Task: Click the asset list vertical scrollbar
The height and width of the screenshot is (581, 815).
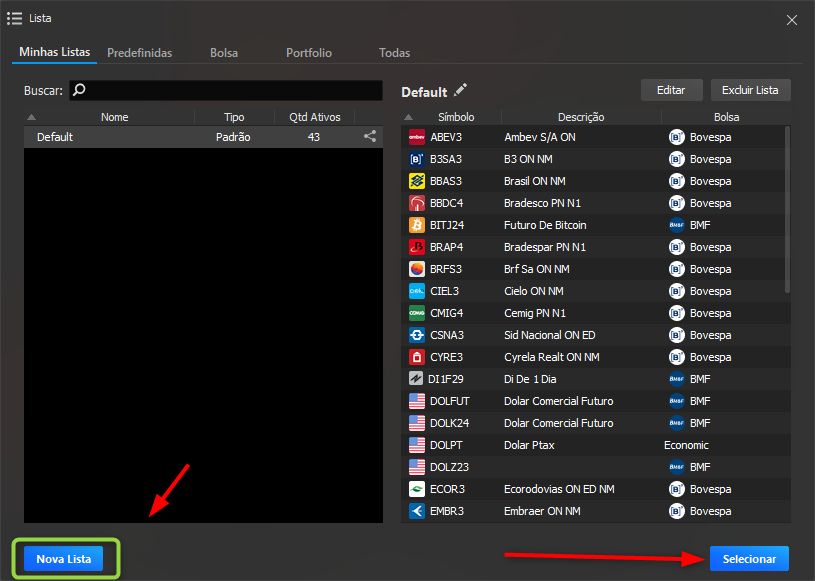Action: point(787,209)
